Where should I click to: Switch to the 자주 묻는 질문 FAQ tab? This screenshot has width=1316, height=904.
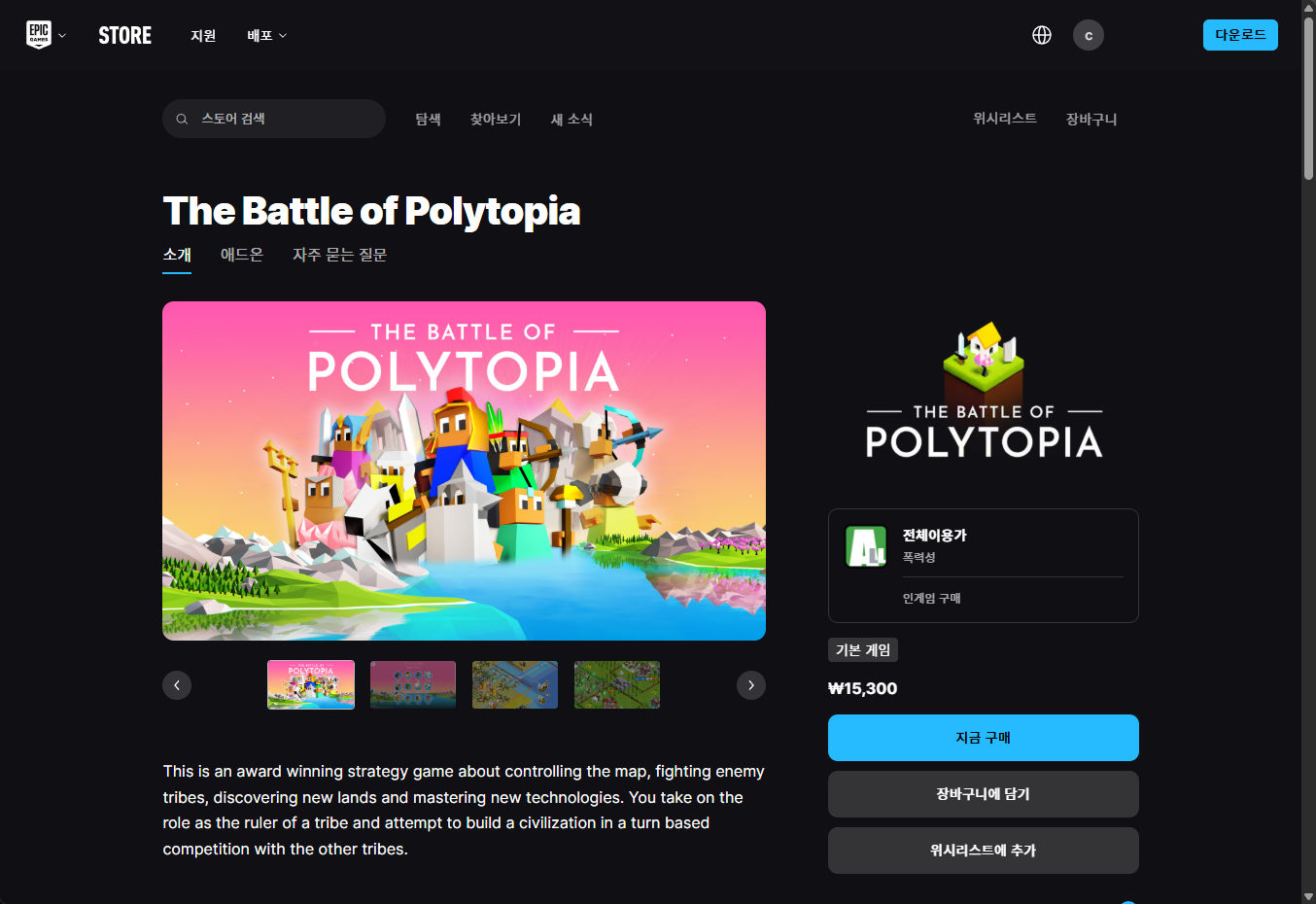(x=340, y=255)
